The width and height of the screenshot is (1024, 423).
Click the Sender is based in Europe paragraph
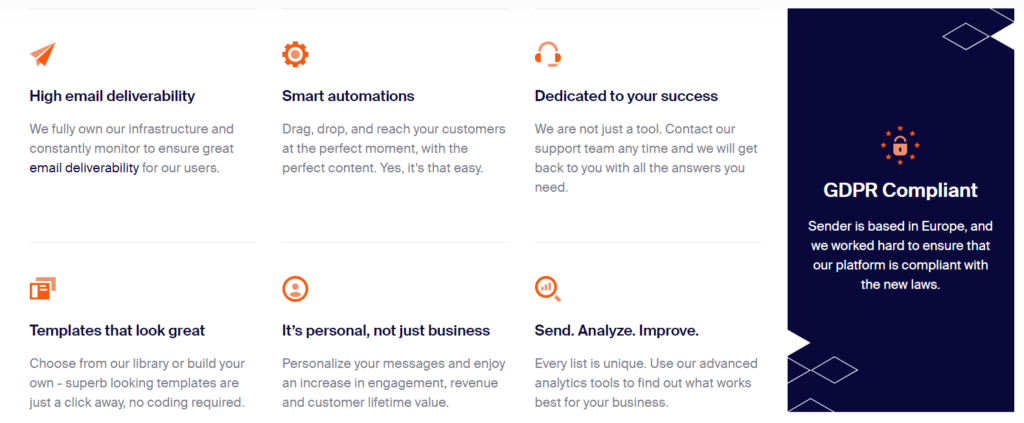pos(901,255)
